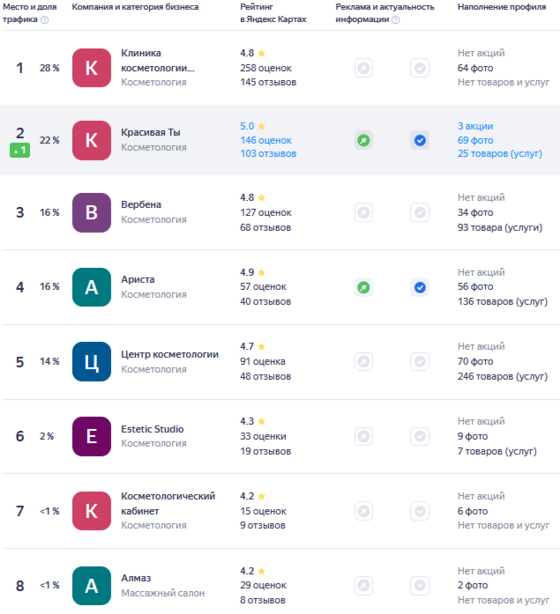Click the grey verified icon for Алмаз
The width and height of the screenshot is (560, 614).
(420, 586)
